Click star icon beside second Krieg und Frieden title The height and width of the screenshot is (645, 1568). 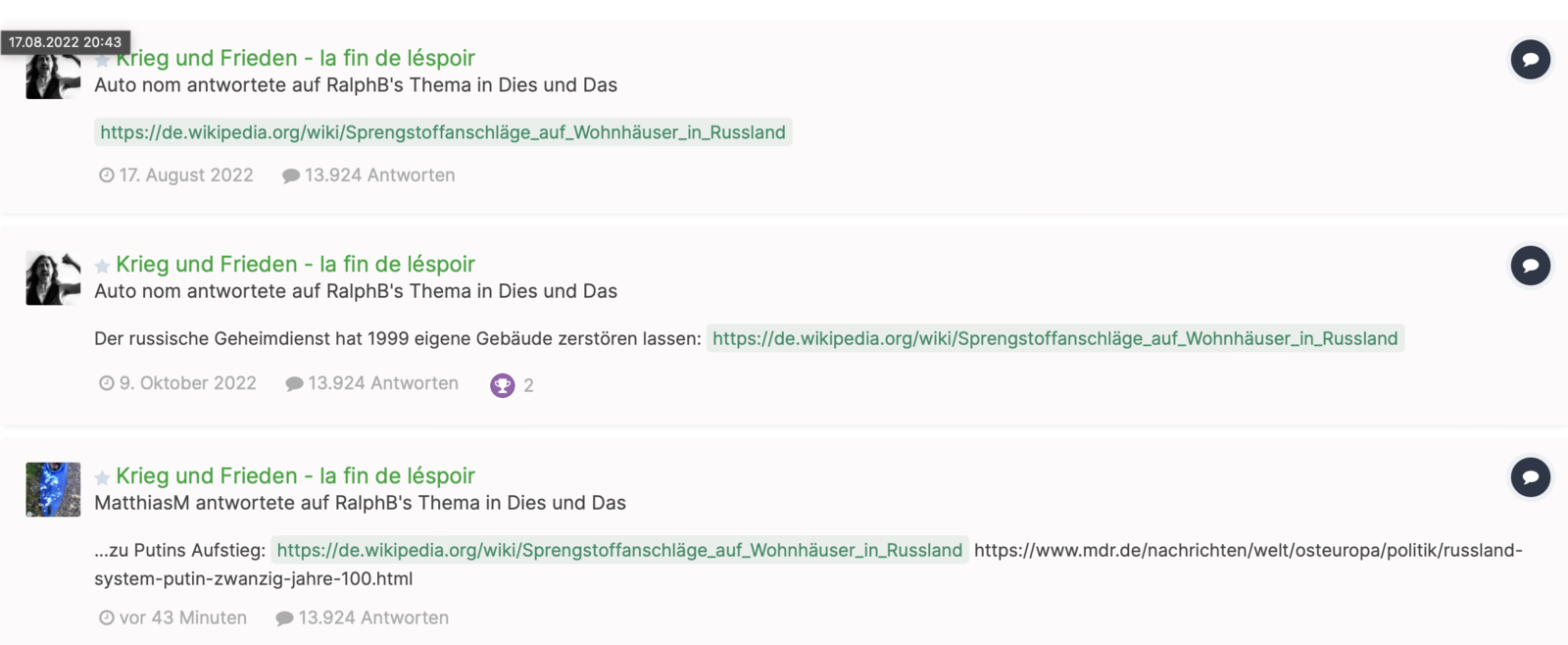coord(102,266)
